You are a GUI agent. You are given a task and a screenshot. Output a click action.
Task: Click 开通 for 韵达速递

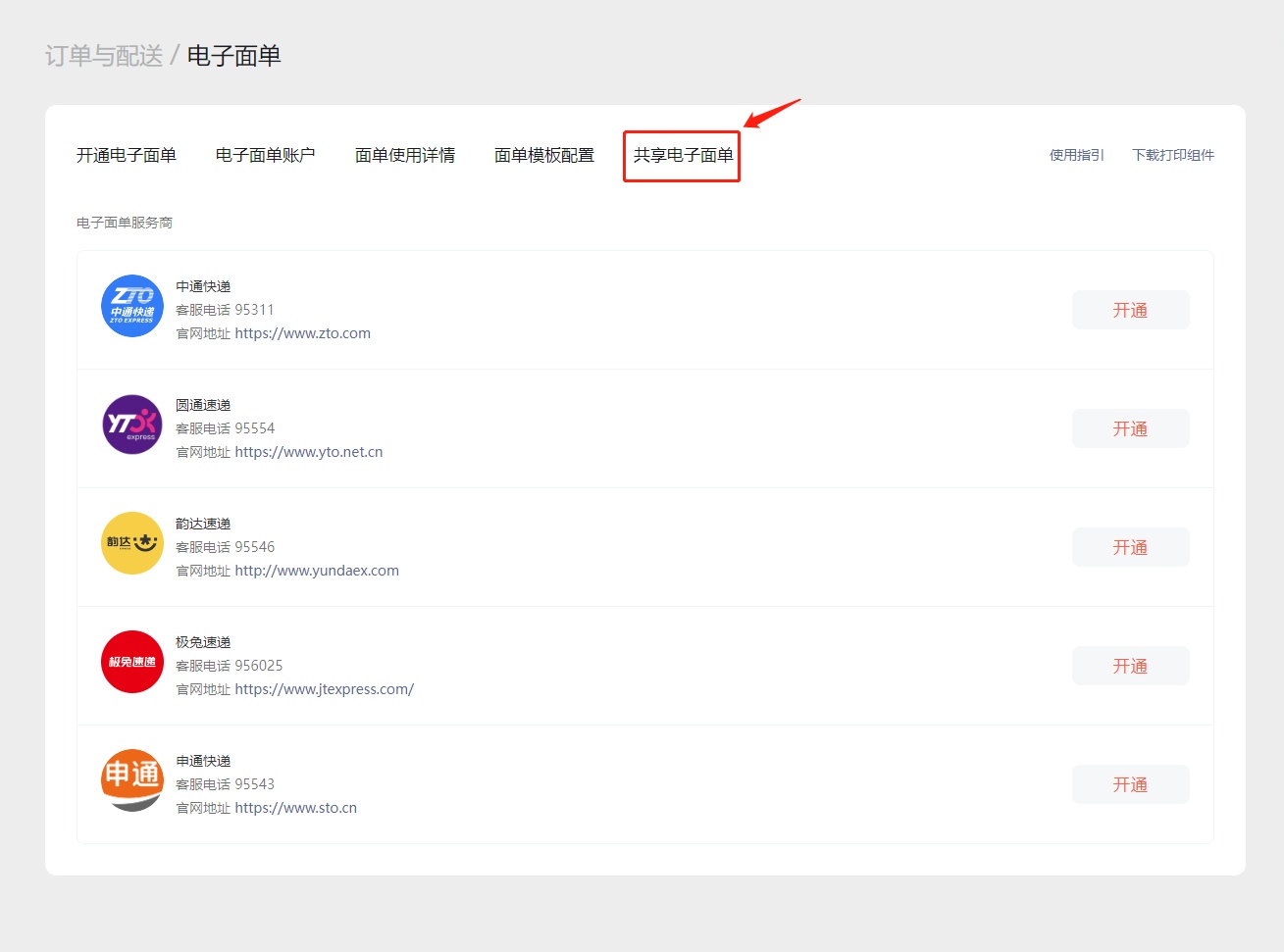(1130, 547)
